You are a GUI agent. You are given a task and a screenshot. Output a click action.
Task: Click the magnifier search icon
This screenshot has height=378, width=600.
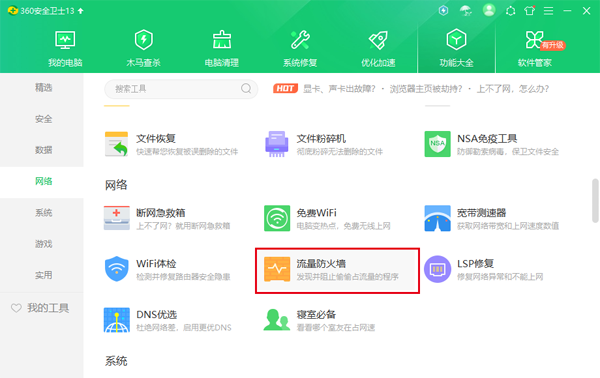coord(246,89)
